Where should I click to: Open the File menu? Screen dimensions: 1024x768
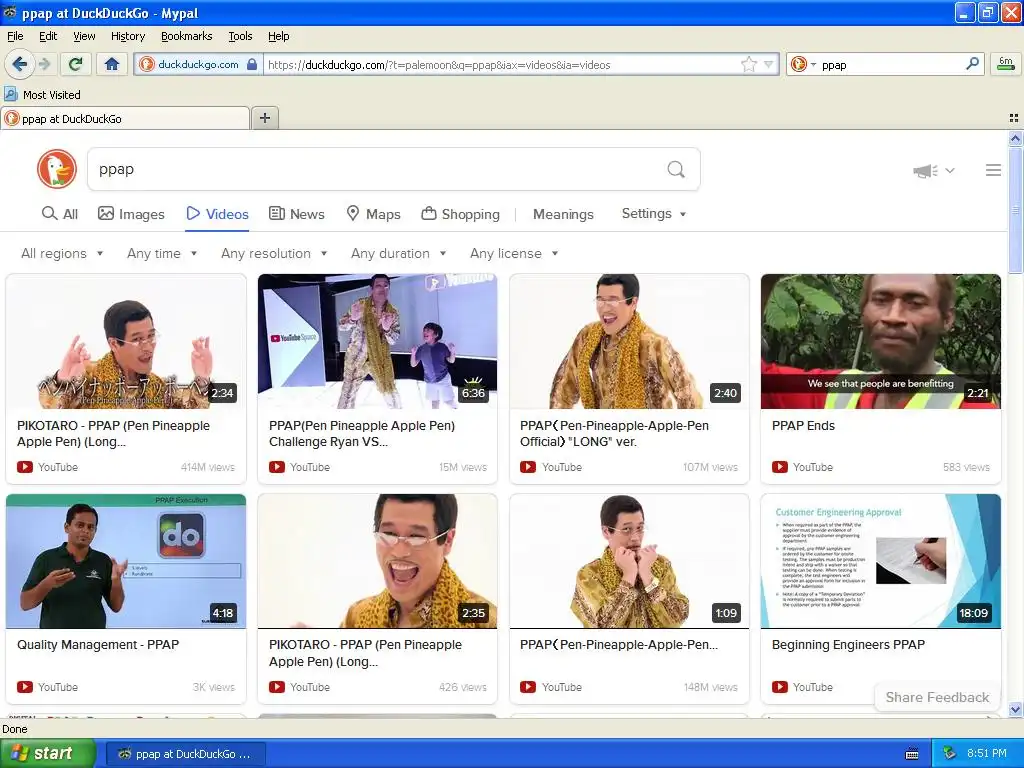tap(15, 36)
